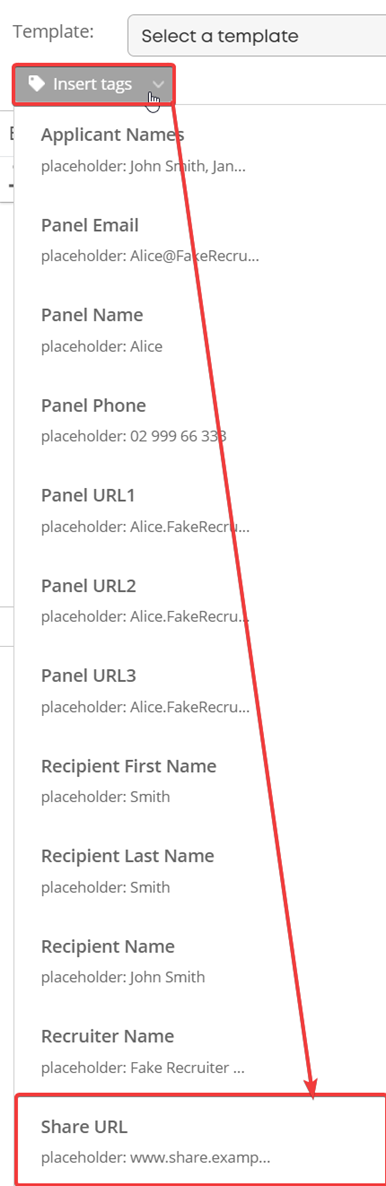The width and height of the screenshot is (386, 1186).
Task: Select the Panel URL3 tag
Action: tap(200, 690)
